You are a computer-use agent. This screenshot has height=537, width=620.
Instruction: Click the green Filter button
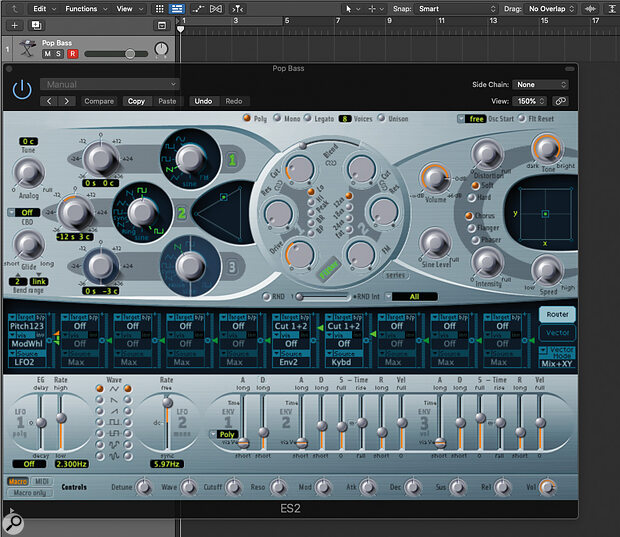pyautogui.click(x=329, y=270)
